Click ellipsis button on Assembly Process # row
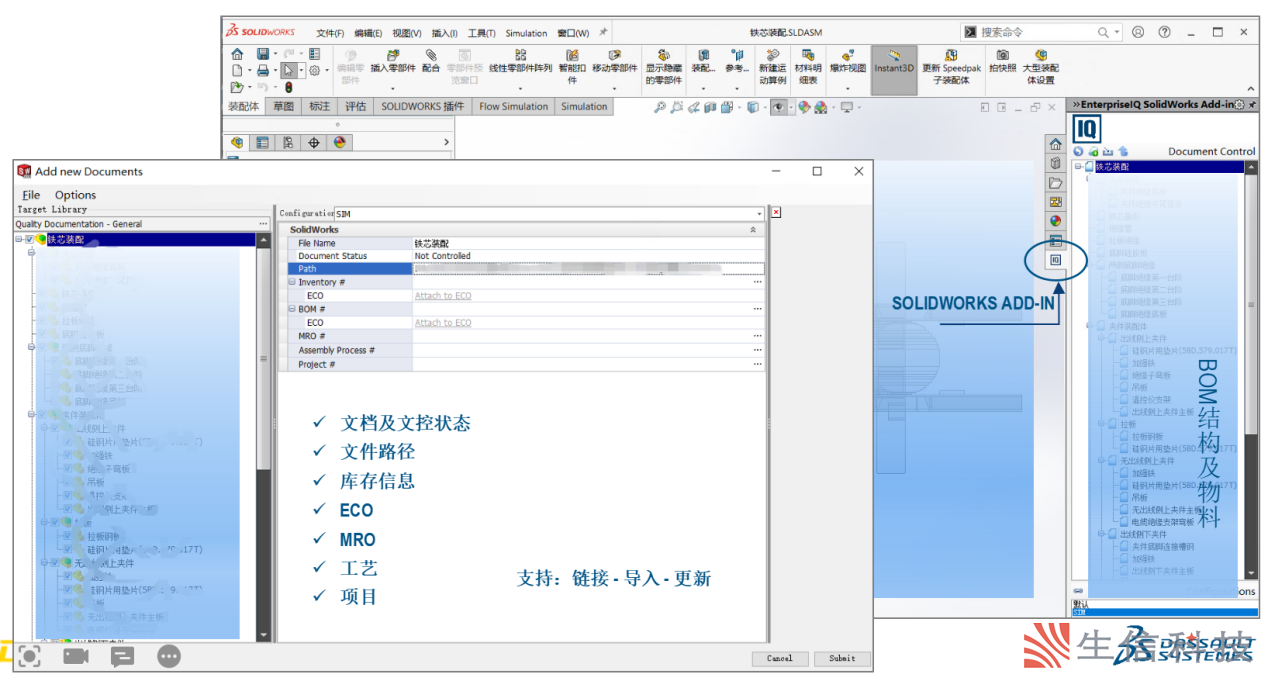 click(758, 351)
